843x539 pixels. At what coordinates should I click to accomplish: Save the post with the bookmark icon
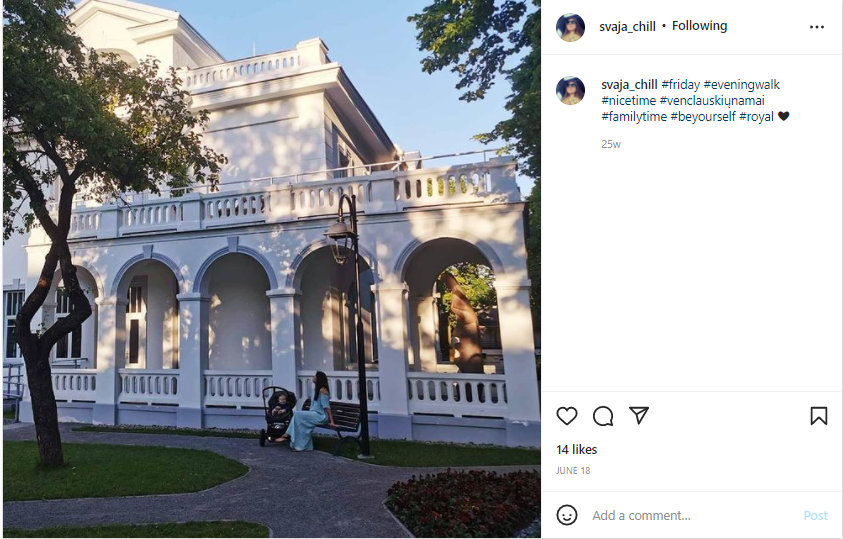pos(818,416)
